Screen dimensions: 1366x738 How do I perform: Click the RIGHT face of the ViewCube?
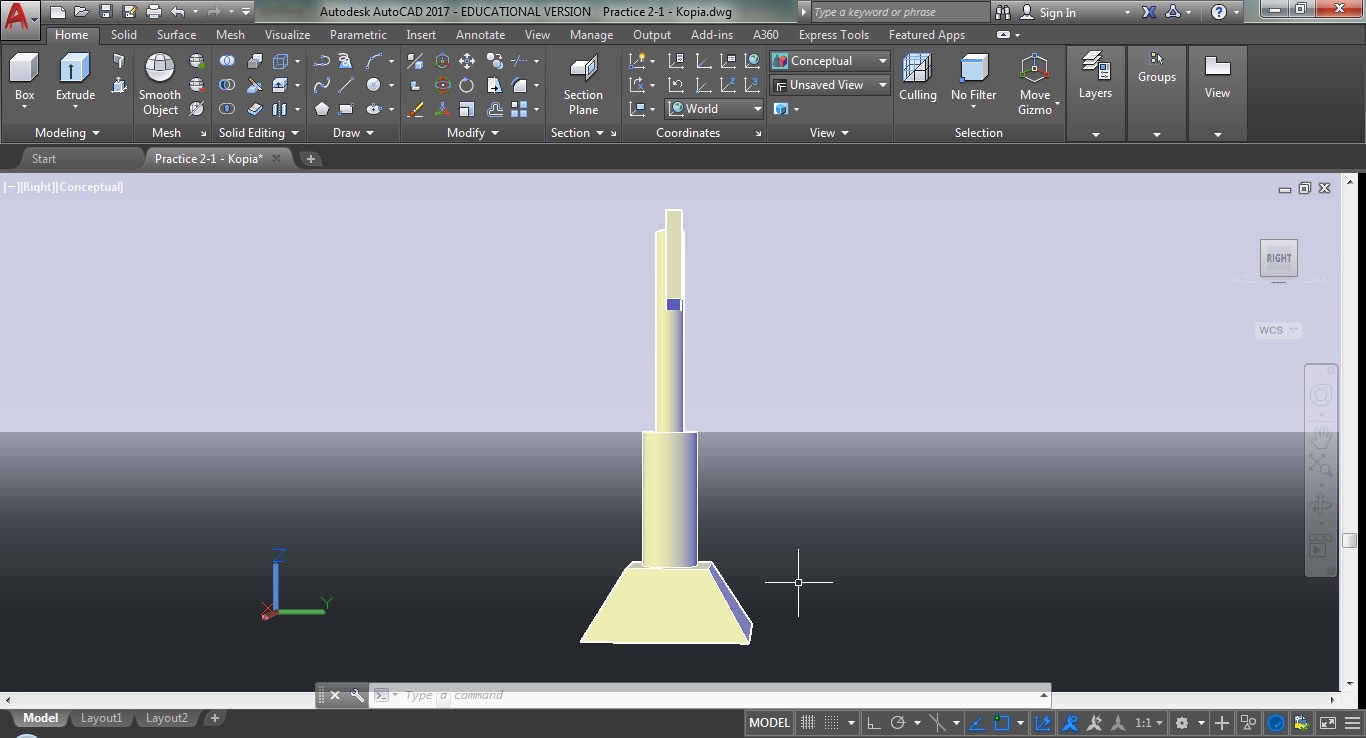pos(1278,258)
